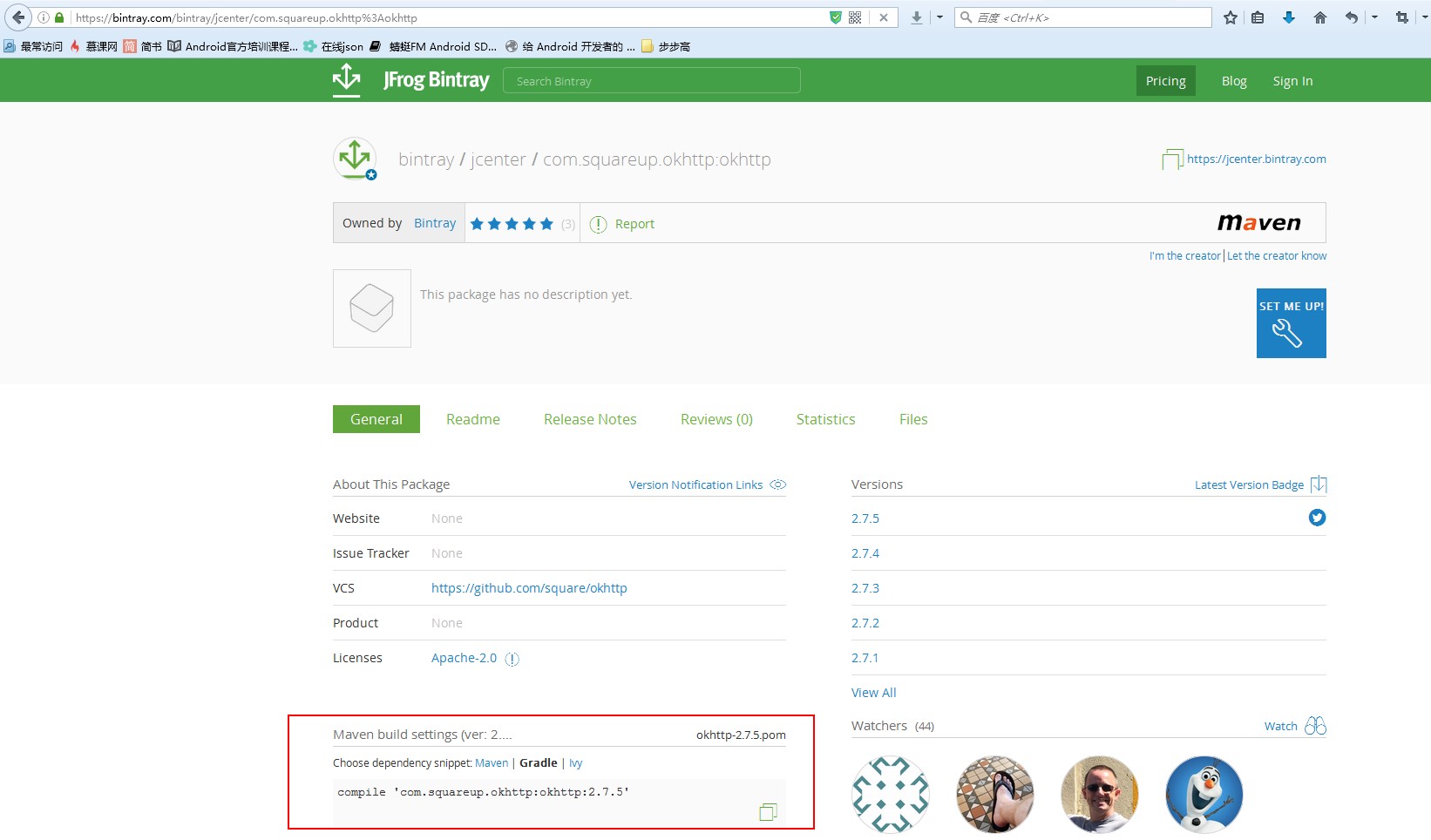1431x840 pixels.
Task: Open the github.com/square/okhttp VCS link
Action: [529, 588]
